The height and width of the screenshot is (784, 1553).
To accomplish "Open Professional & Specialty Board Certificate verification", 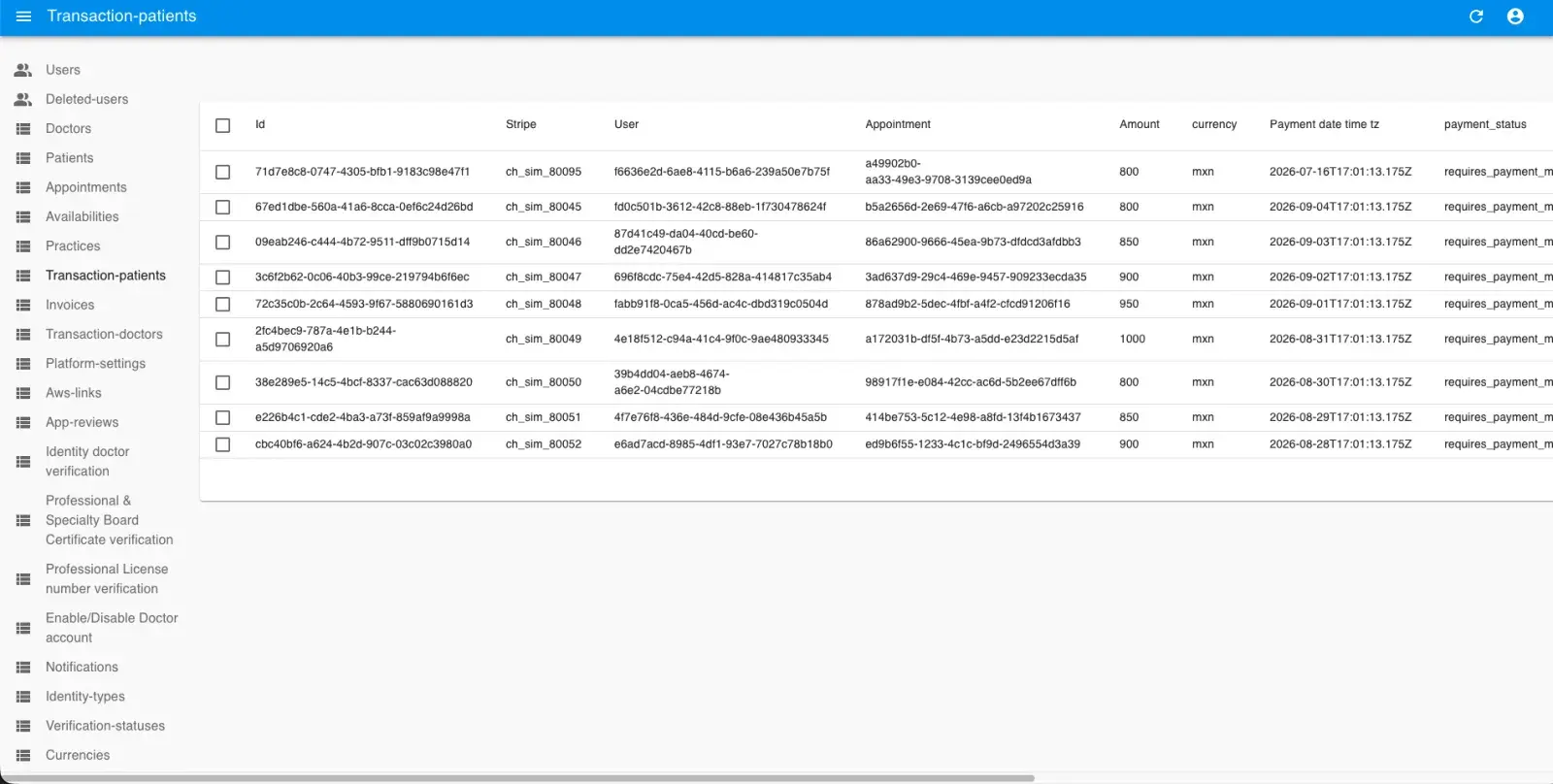I will click(x=110, y=520).
